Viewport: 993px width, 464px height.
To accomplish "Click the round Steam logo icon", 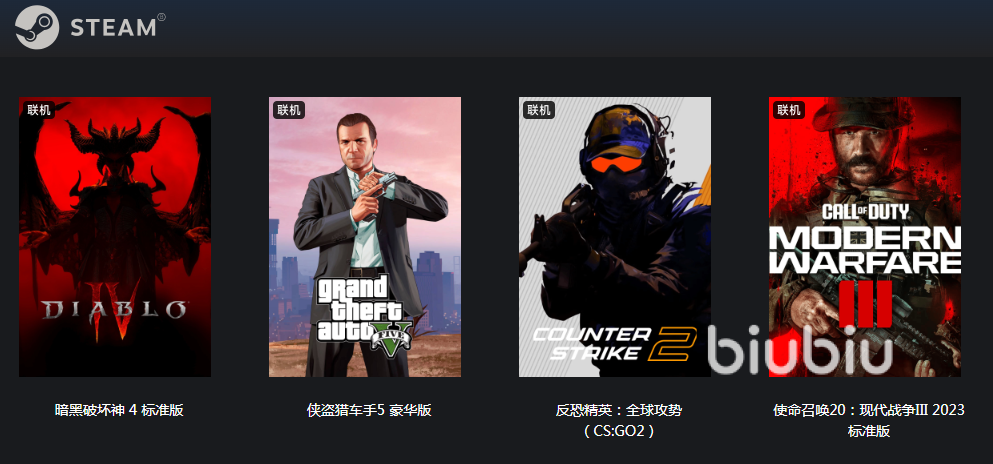I will click(x=37, y=27).
